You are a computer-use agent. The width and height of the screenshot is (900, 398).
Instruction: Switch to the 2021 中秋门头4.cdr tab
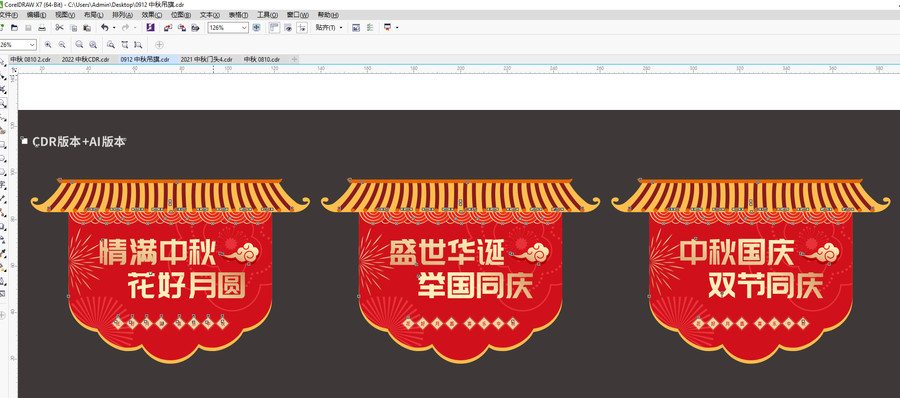click(207, 59)
